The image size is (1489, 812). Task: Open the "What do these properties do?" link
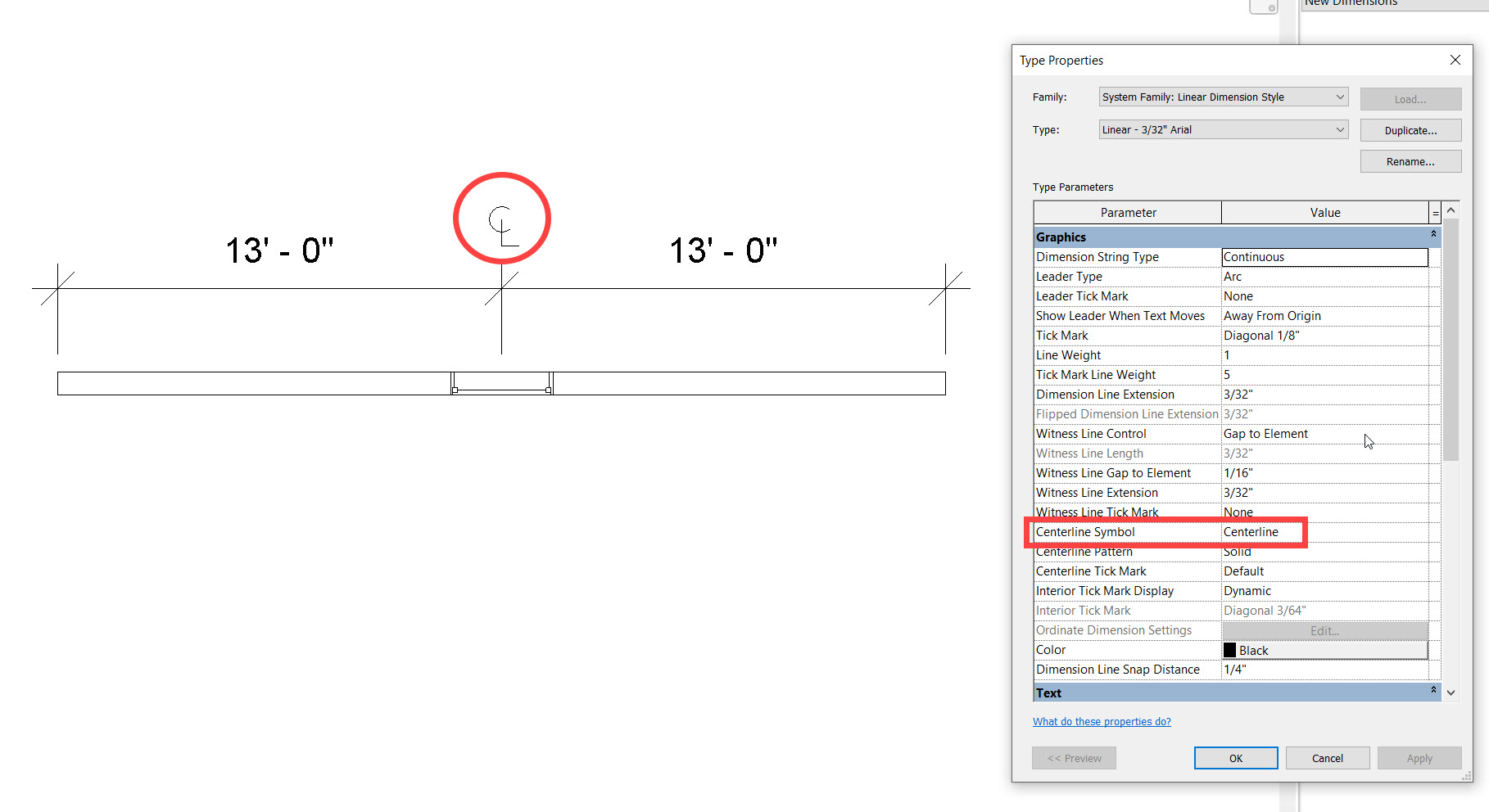pos(1102,721)
